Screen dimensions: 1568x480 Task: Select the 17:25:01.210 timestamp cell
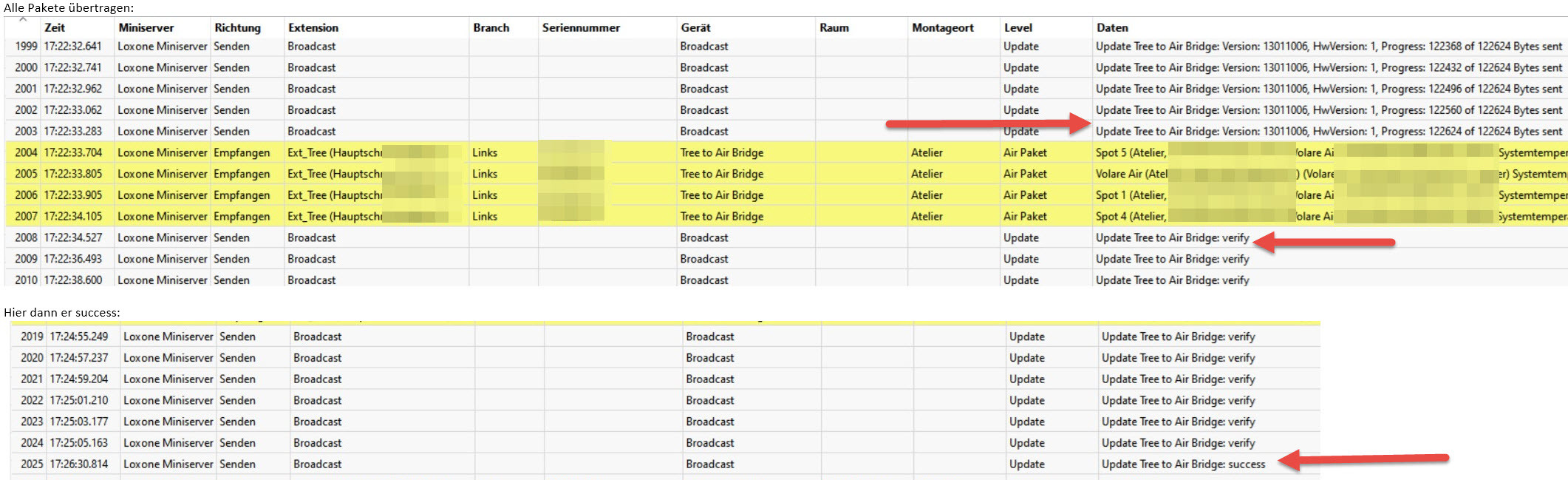pyautogui.click(x=79, y=400)
